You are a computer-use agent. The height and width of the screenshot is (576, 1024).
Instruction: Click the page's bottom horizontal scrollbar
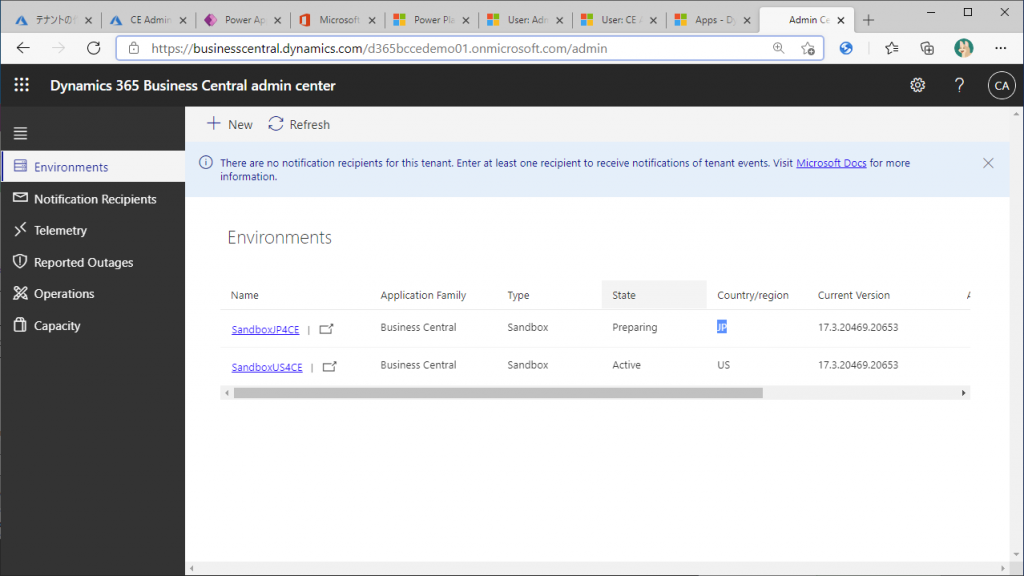point(597,568)
